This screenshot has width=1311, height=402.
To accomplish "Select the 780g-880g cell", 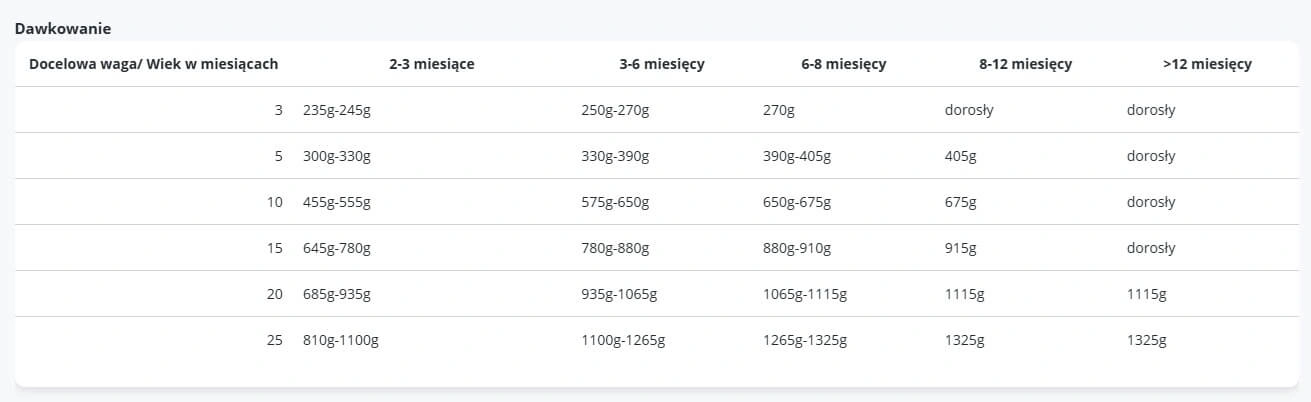I will point(615,248).
